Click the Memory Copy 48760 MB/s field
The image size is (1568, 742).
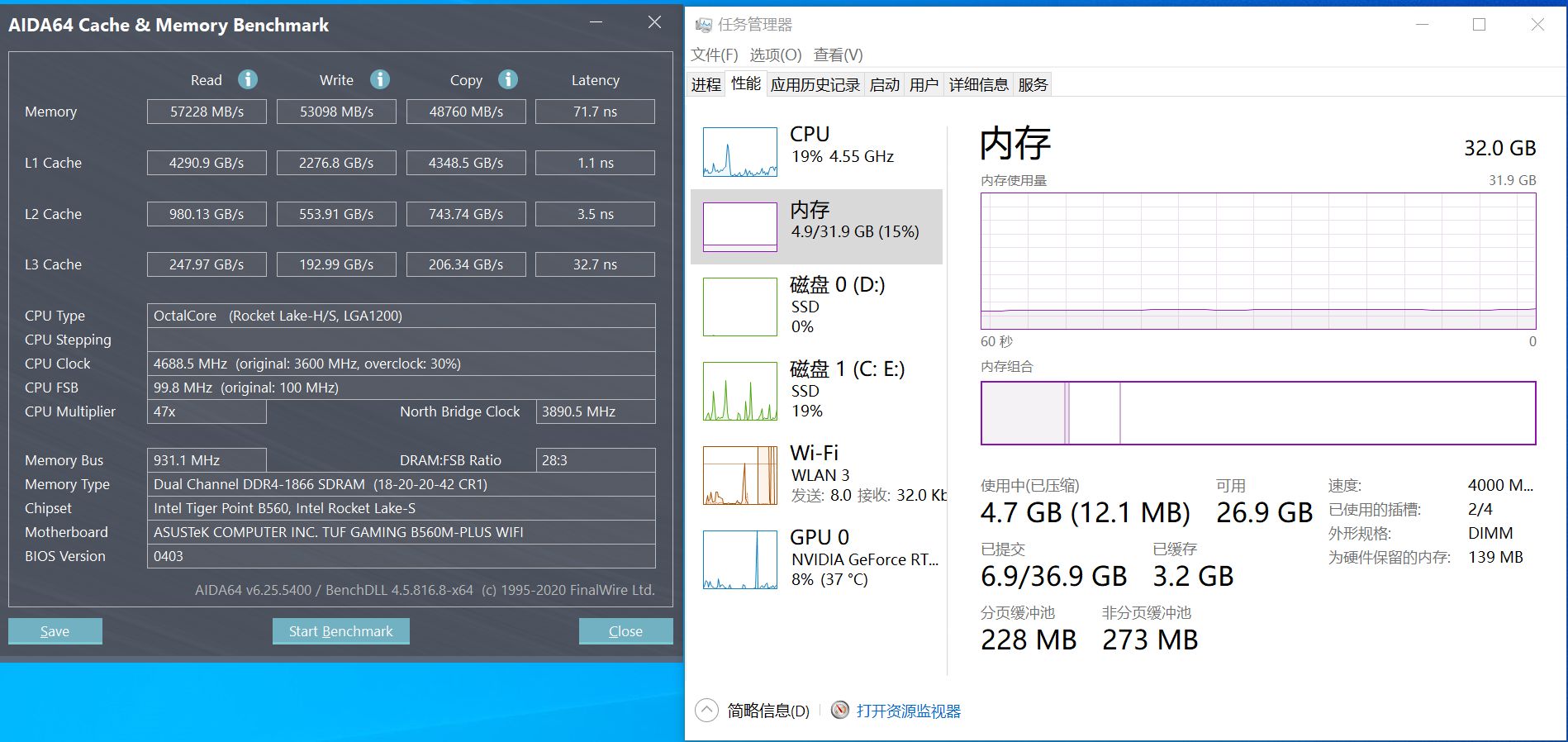(466, 112)
